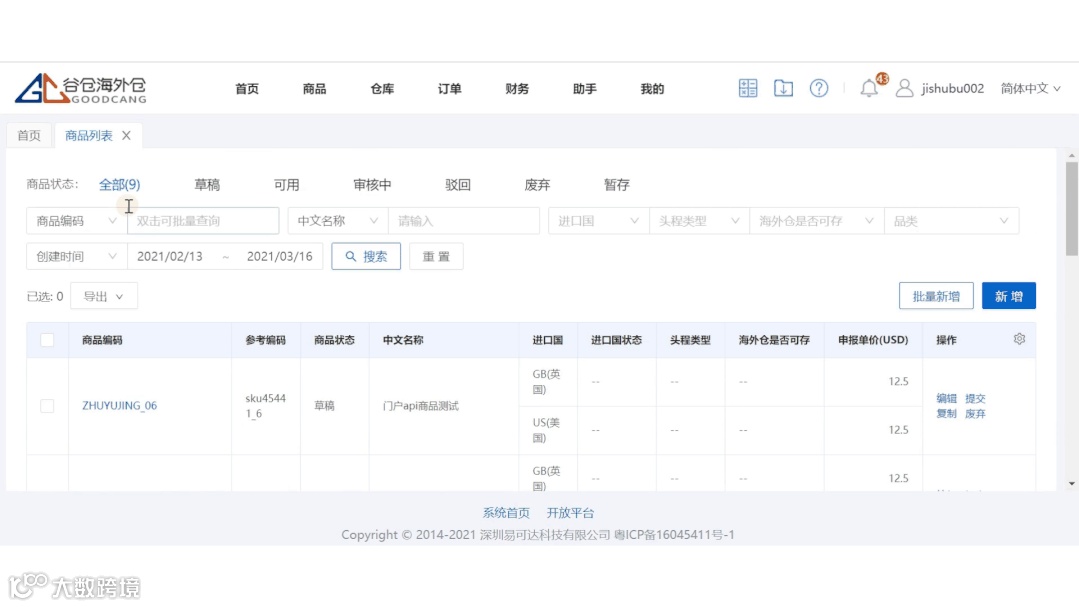Open the 开放平台 footer link

coord(570,513)
